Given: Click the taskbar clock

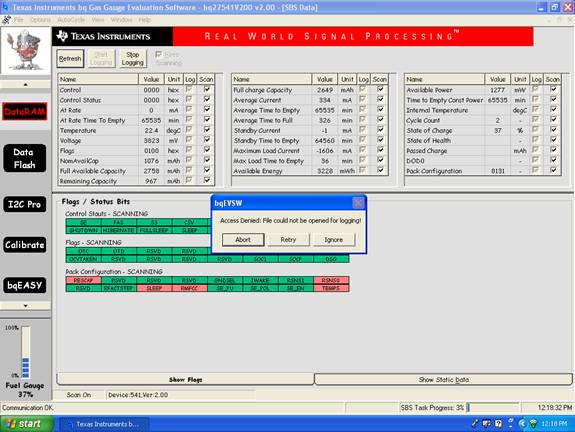Looking at the screenshot, I should (554, 424).
